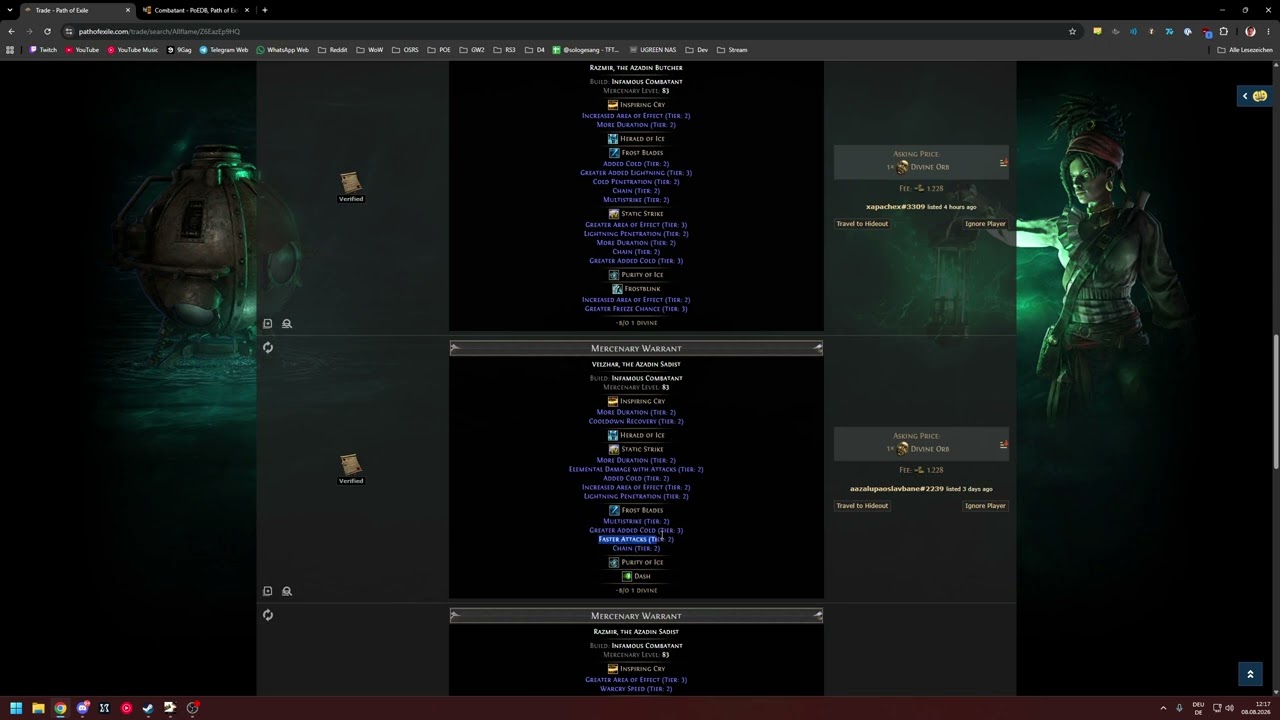Click seller name xapachex#3309
This screenshot has height=720, width=1280.
coord(895,207)
